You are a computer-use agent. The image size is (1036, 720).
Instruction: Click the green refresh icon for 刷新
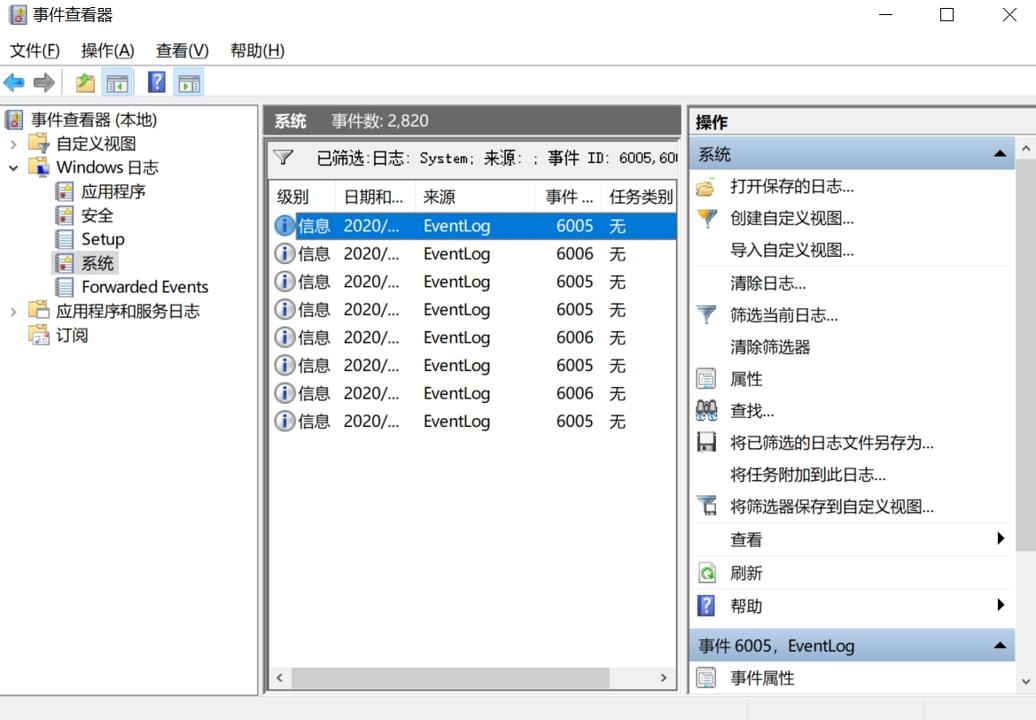click(707, 573)
